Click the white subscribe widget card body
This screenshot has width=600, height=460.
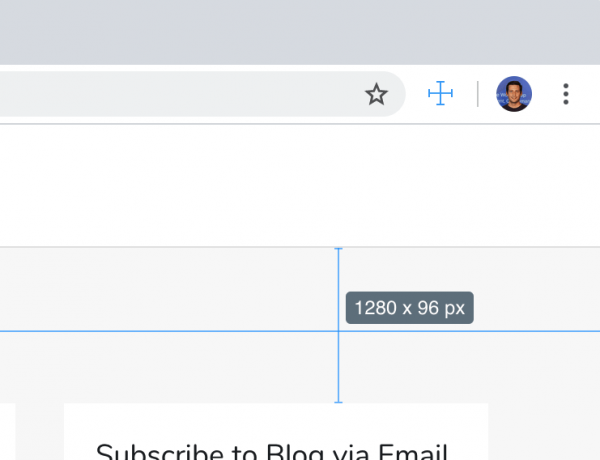point(276,423)
